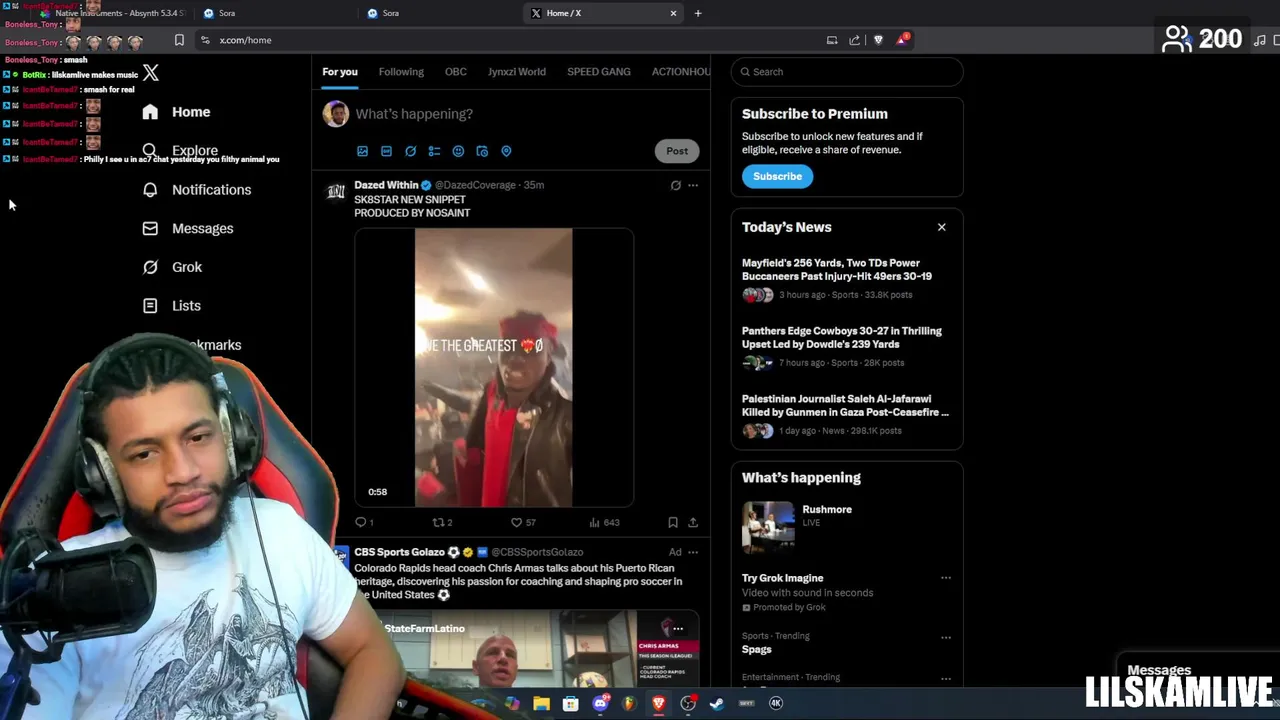Switch to the OBC tab
The height and width of the screenshot is (720, 1280).
coord(455,72)
